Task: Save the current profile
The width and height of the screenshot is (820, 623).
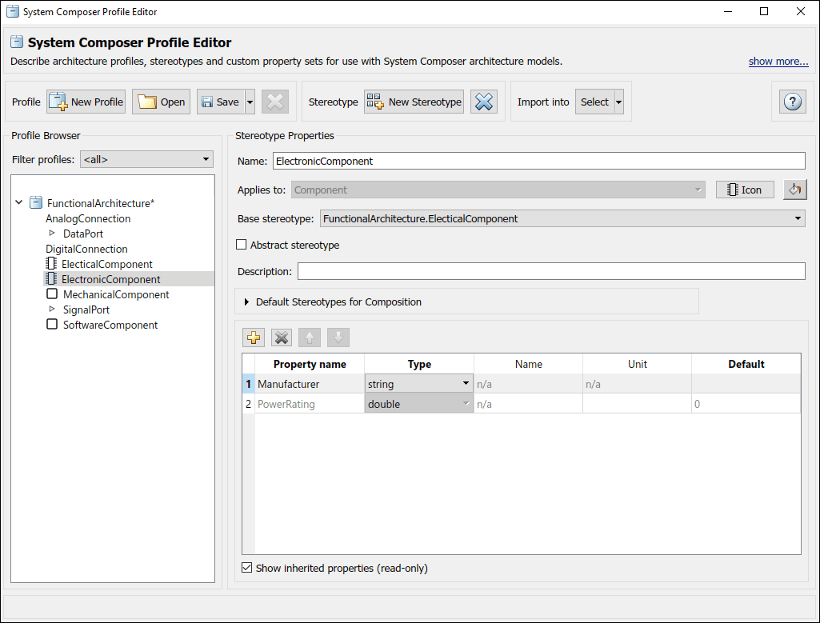Action: pyautogui.click(x=219, y=101)
